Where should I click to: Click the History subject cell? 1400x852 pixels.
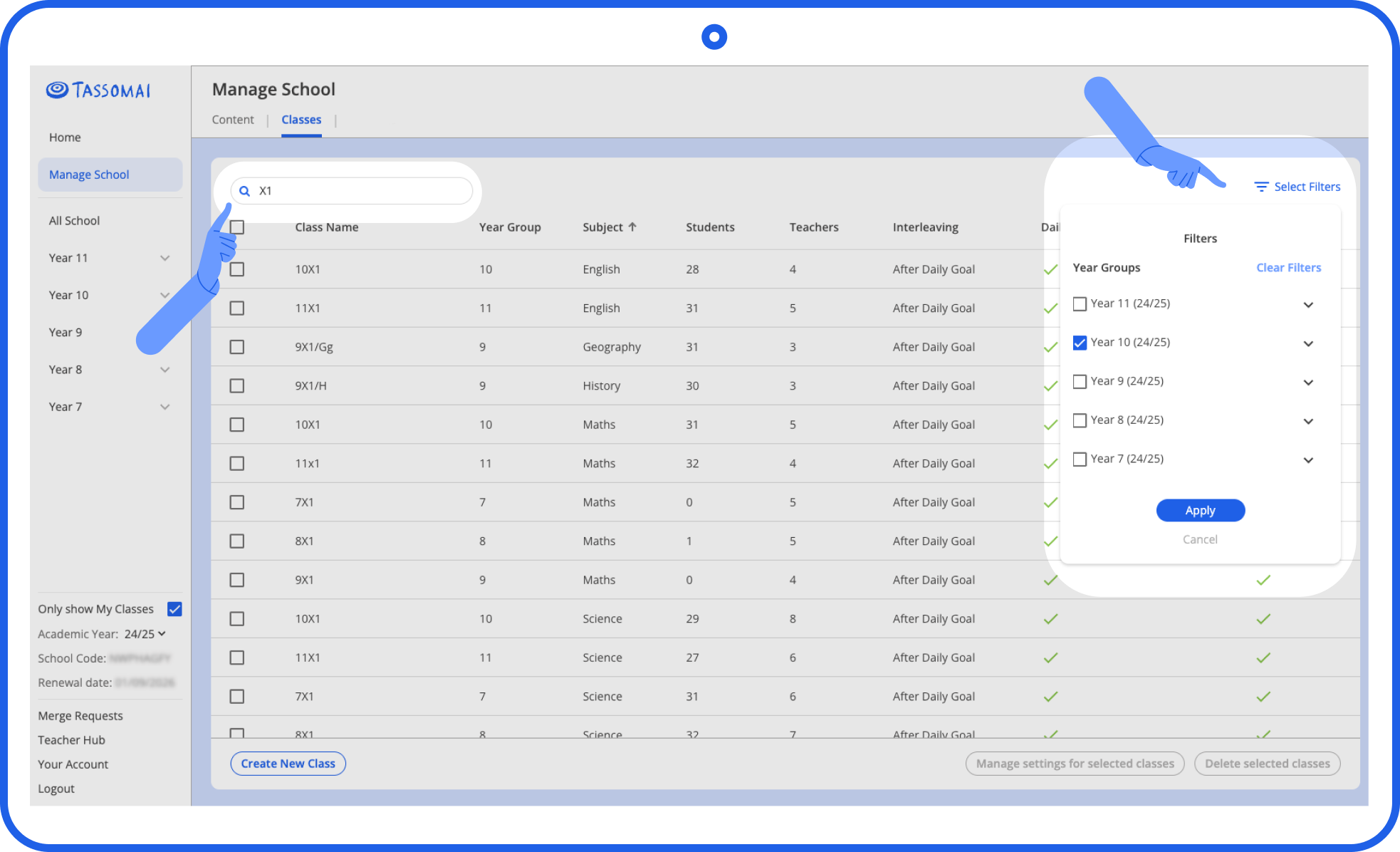point(602,385)
